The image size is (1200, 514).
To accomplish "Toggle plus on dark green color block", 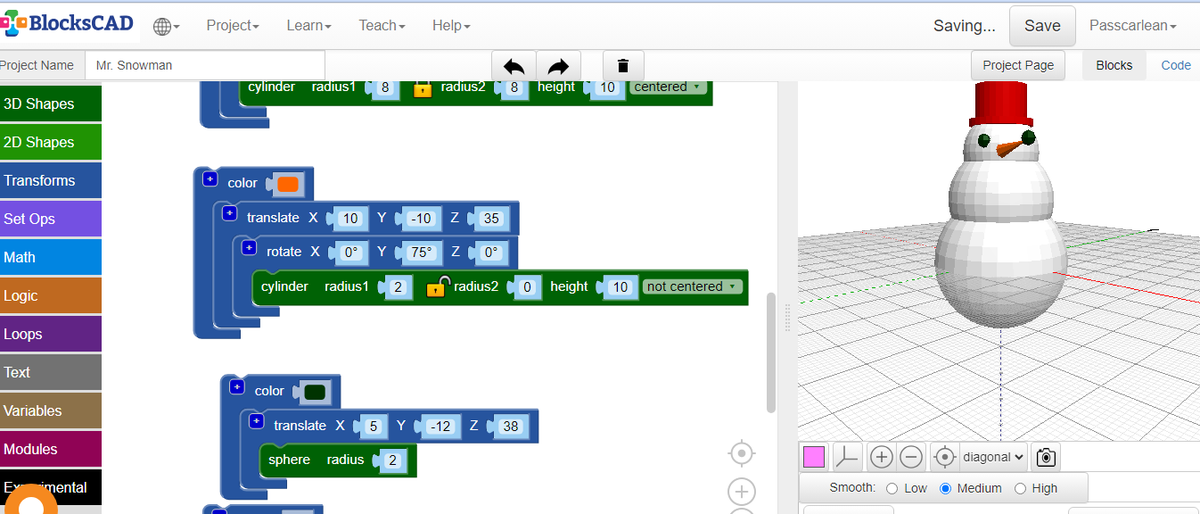I will [237, 387].
